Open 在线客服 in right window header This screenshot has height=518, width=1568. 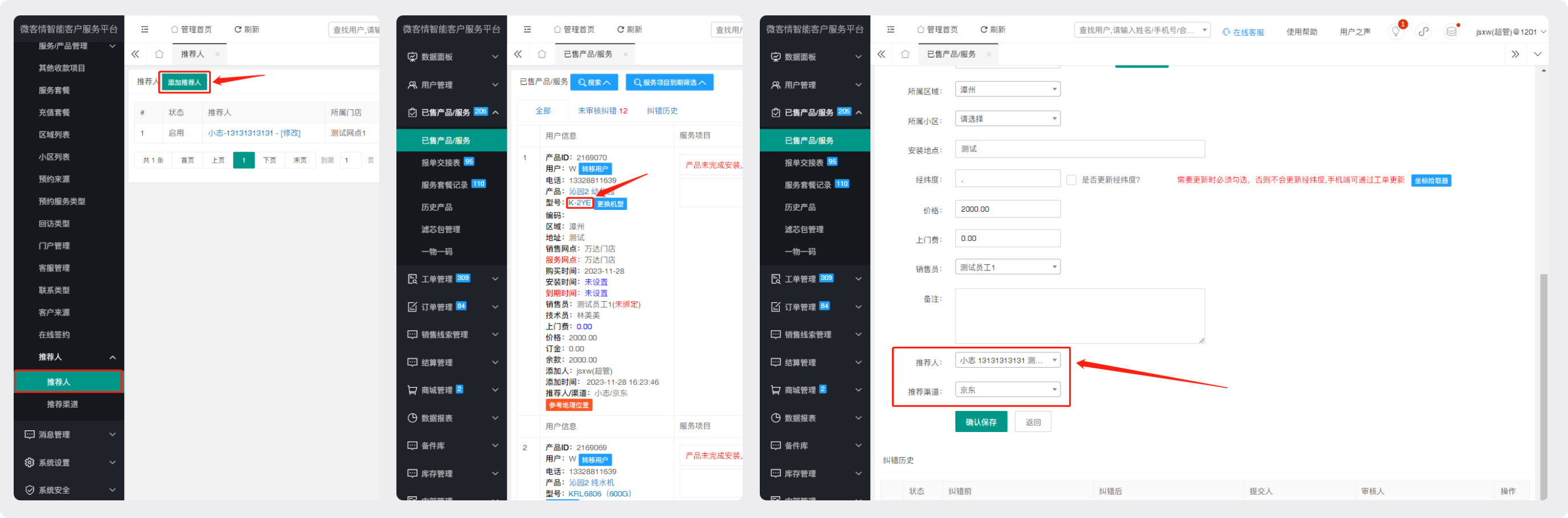(x=1243, y=32)
